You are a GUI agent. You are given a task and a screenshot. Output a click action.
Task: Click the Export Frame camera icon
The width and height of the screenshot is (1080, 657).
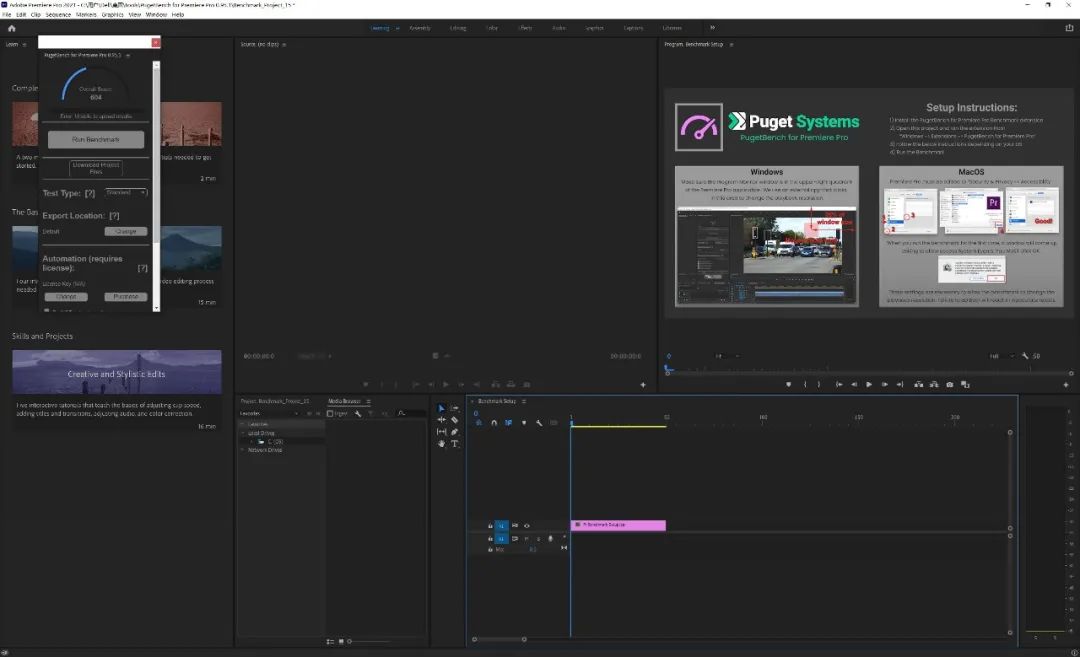(x=949, y=385)
